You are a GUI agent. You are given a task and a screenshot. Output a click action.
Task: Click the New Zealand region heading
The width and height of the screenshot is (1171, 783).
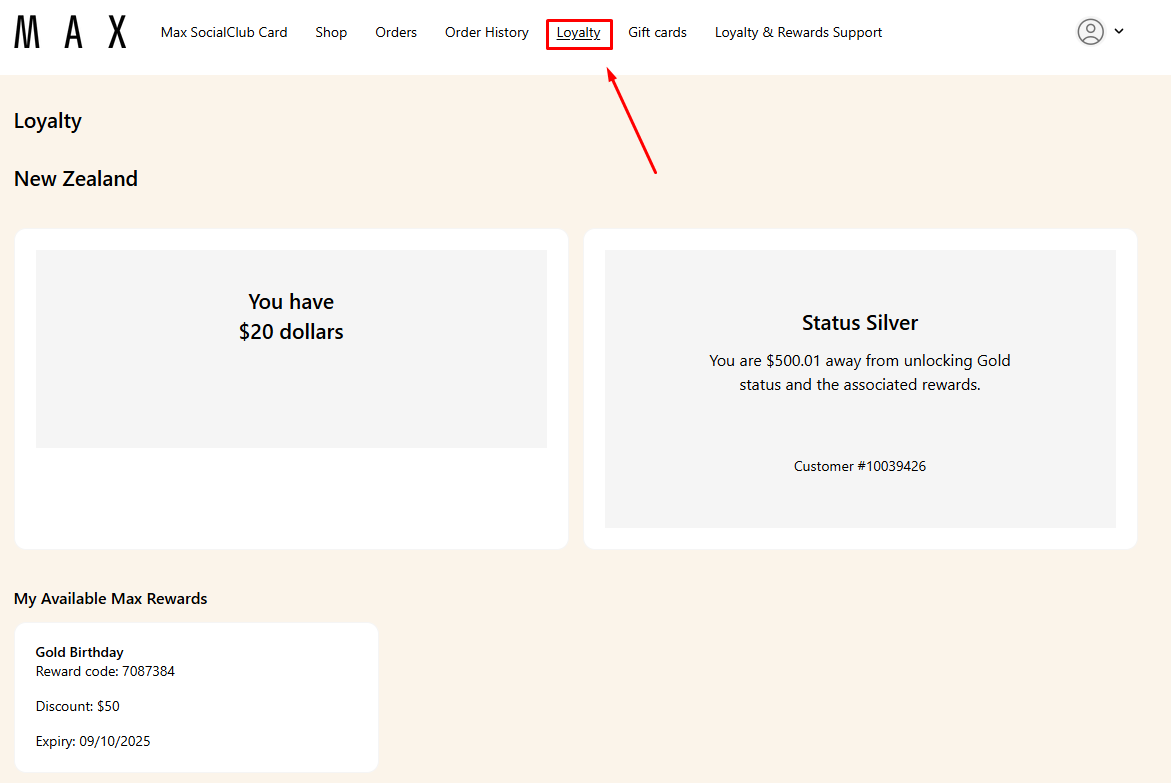coord(76,179)
